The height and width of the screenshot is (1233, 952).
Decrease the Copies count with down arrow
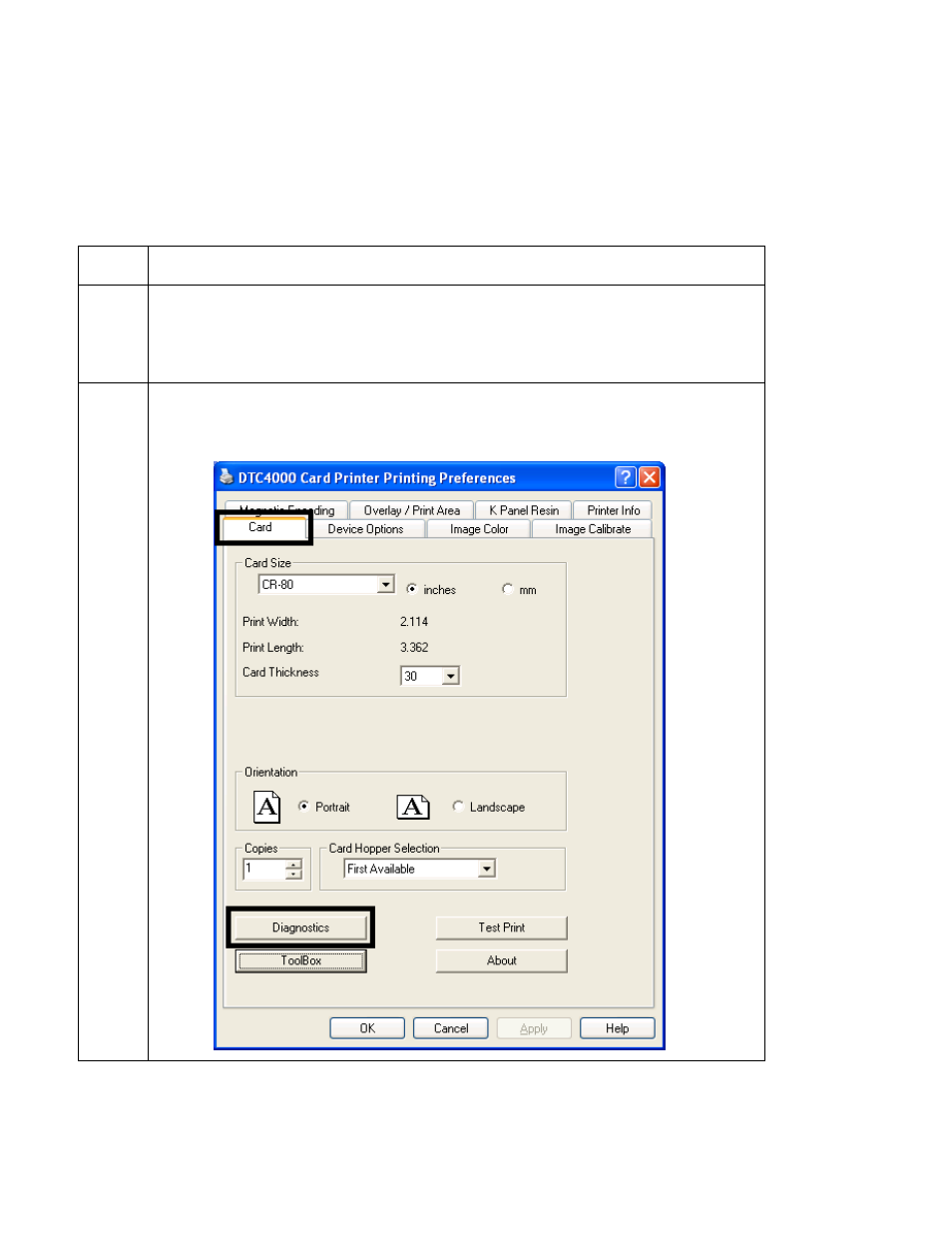pyautogui.click(x=293, y=875)
